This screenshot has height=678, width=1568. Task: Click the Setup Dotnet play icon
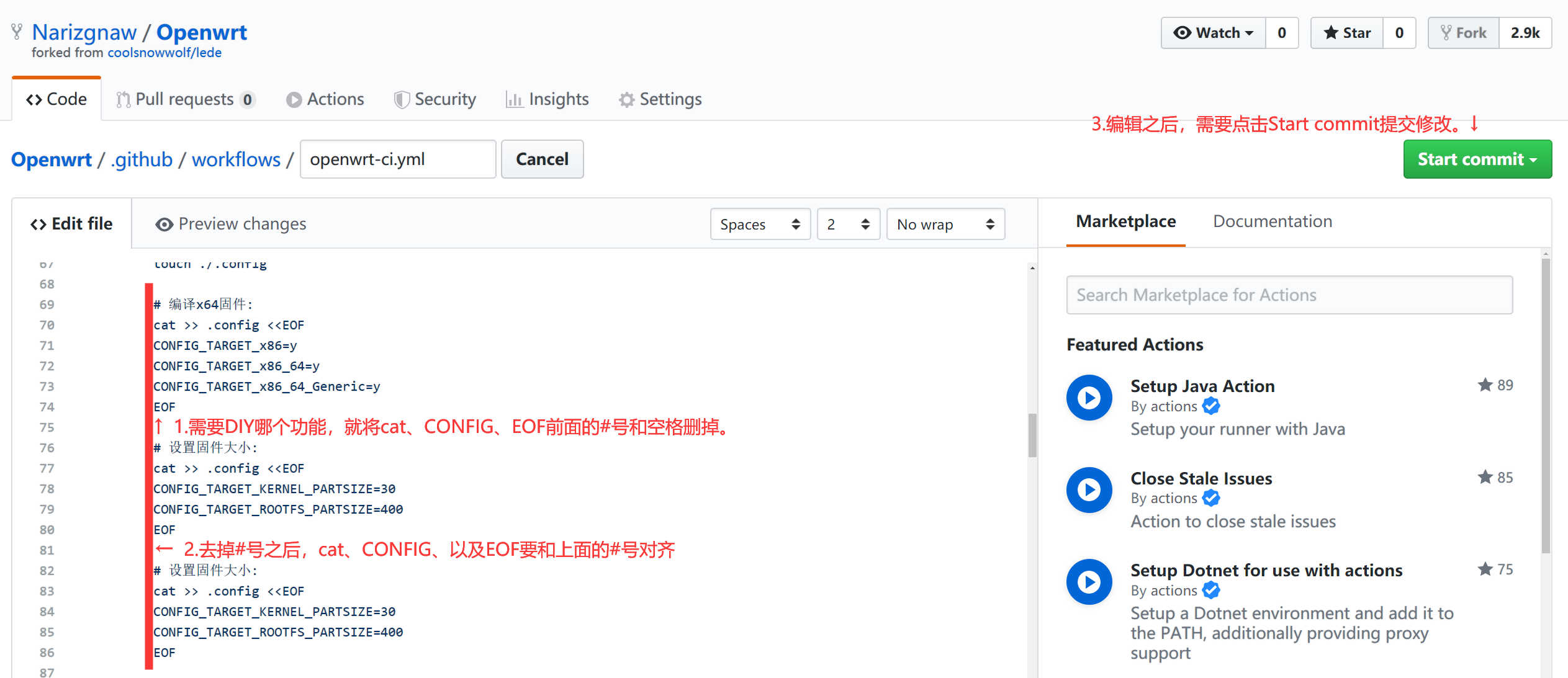pos(1089,581)
